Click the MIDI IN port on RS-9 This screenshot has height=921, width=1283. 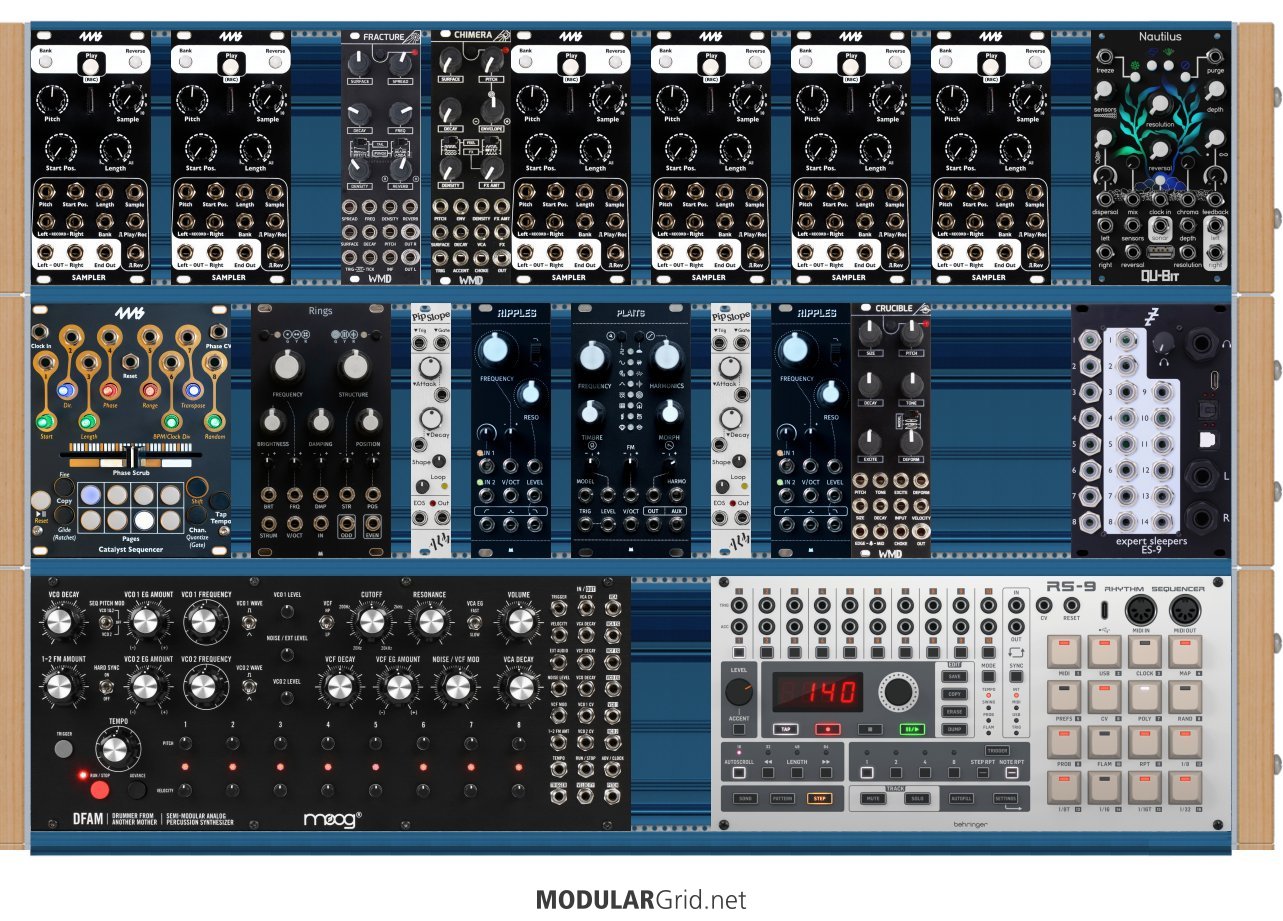tap(1143, 609)
